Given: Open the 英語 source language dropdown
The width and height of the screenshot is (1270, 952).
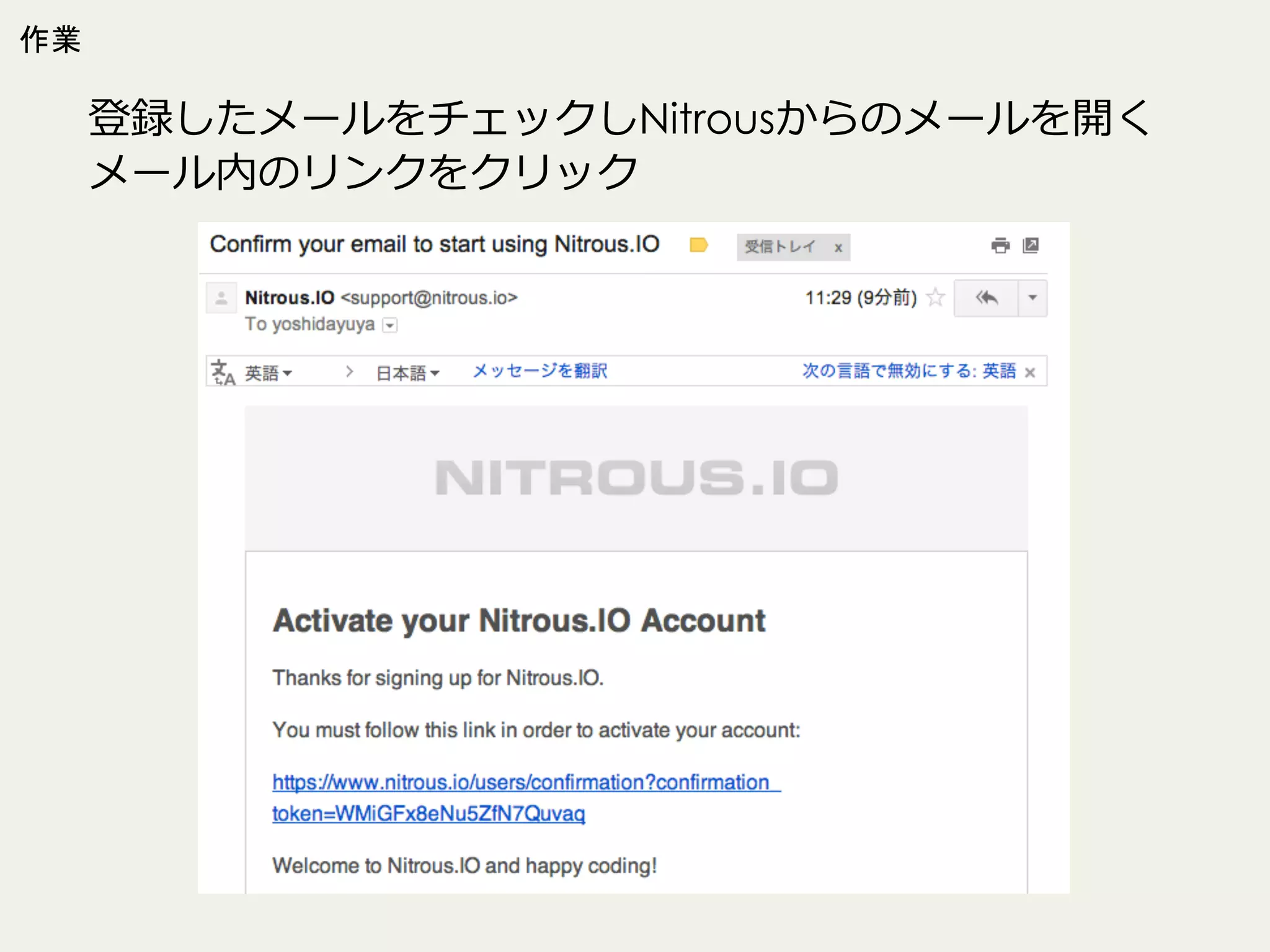Looking at the screenshot, I should pyautogui.click(x=268, y=373).
